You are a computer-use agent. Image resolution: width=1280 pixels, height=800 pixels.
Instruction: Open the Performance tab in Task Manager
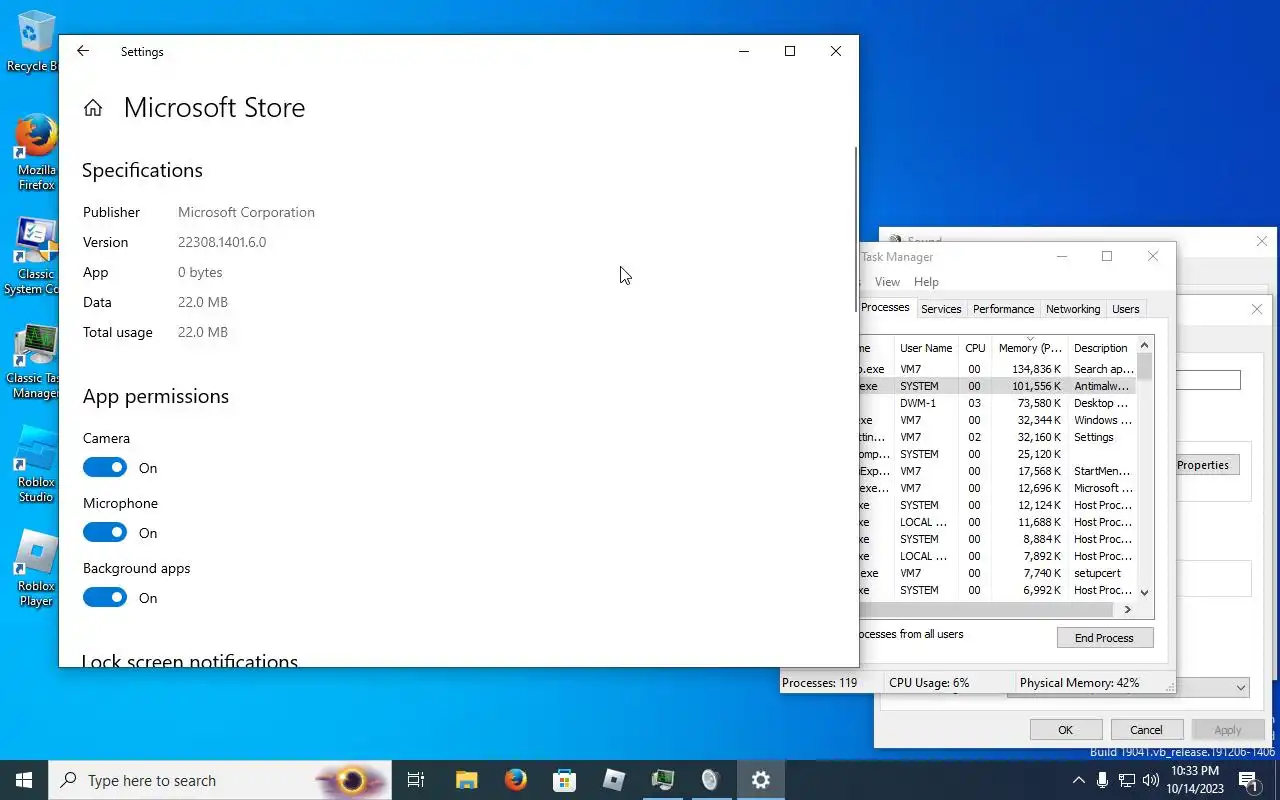1003,309
